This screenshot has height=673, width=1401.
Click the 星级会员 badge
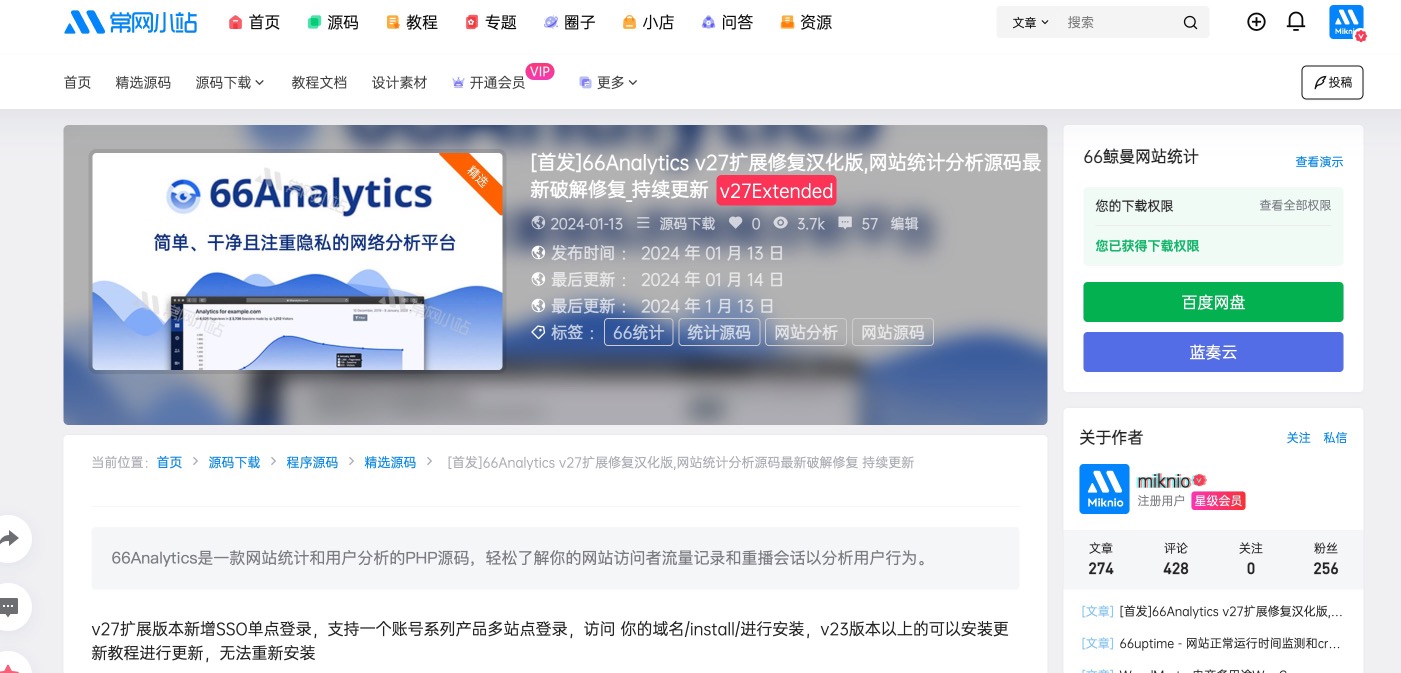pos(1218,501)
